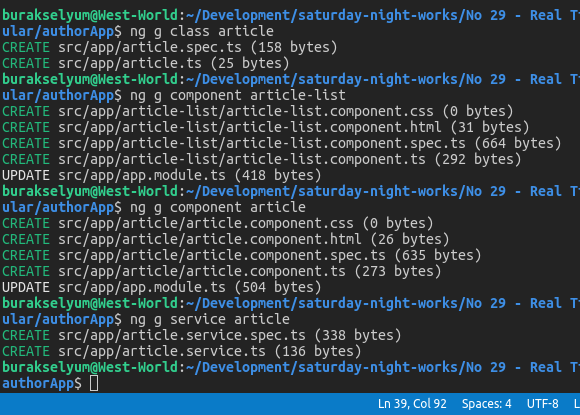Click the terminal cursor at the authorApp$ prompt

click(x=94, y=383)
